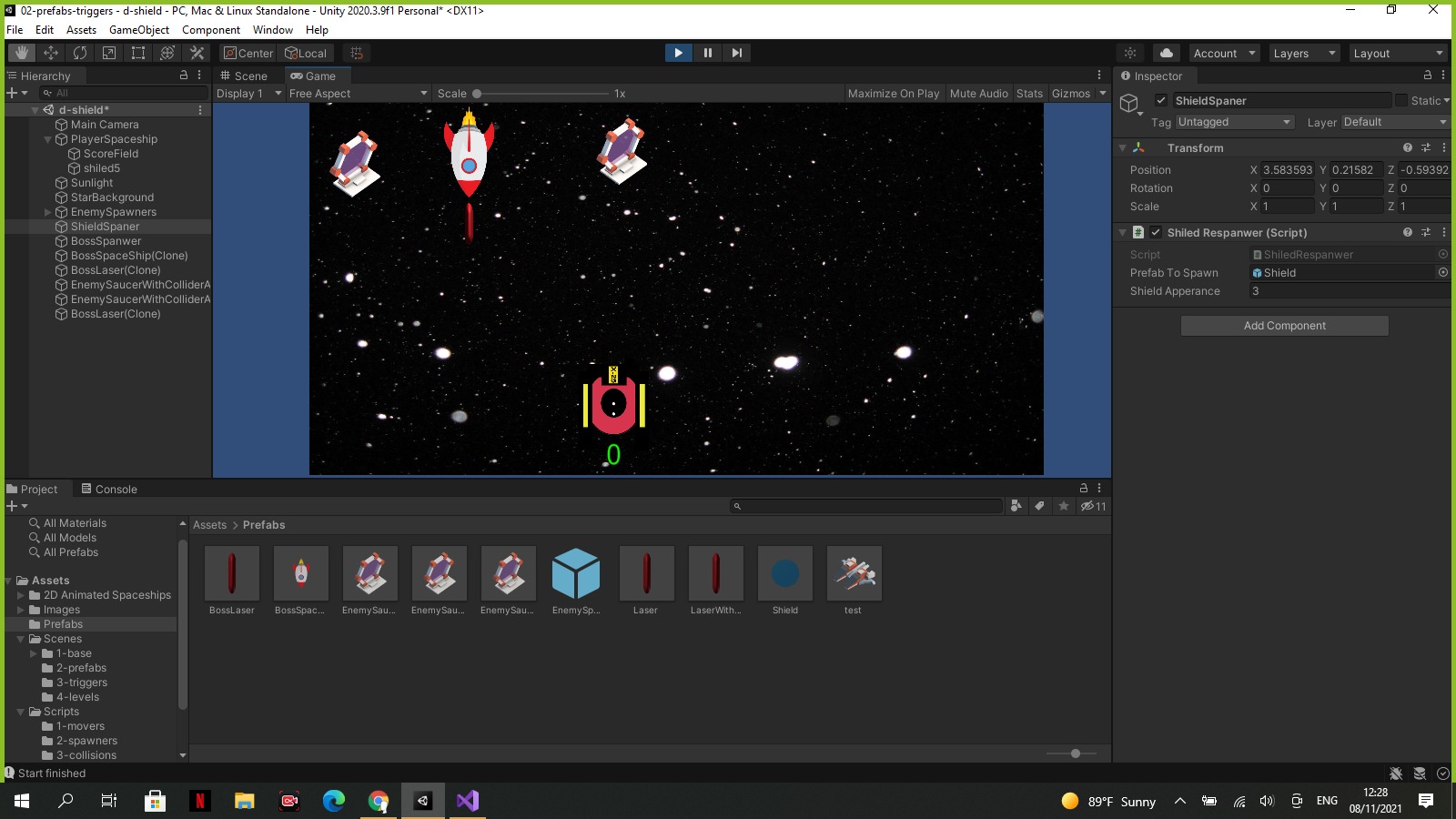Viewport: 1456px width, 819px height.
Task: Toggle ShieldSpaner active checkbox
Action: [1161, 100]
